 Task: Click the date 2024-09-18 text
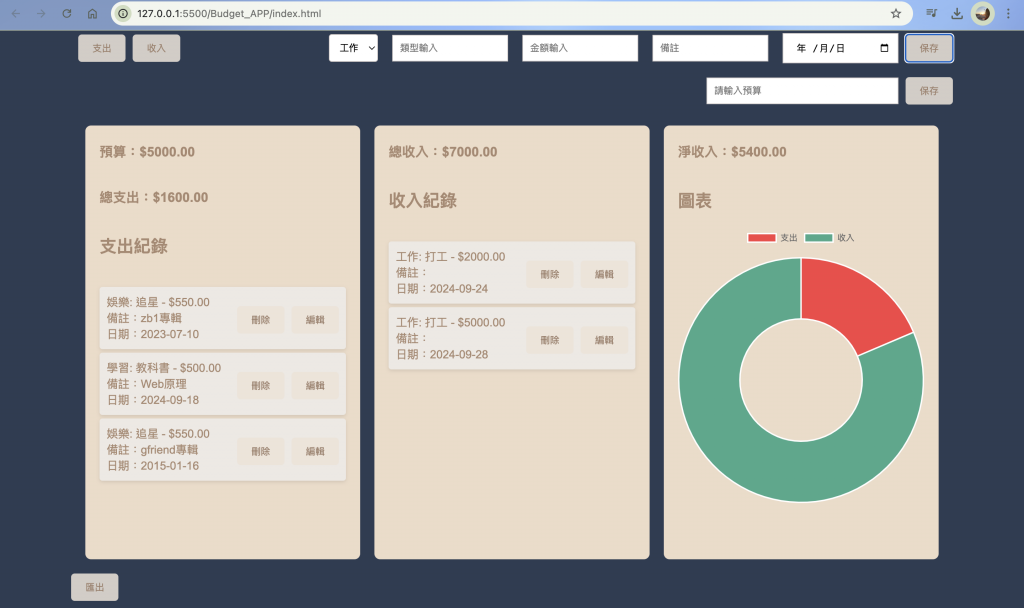coord(170,400)
